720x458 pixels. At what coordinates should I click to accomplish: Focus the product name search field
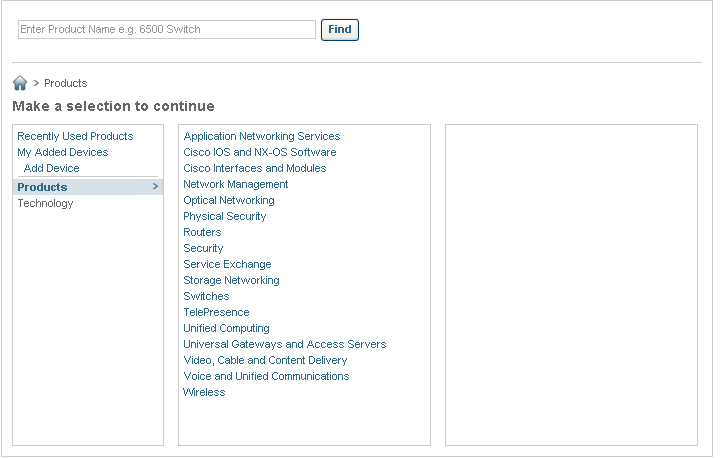(167, 29)
